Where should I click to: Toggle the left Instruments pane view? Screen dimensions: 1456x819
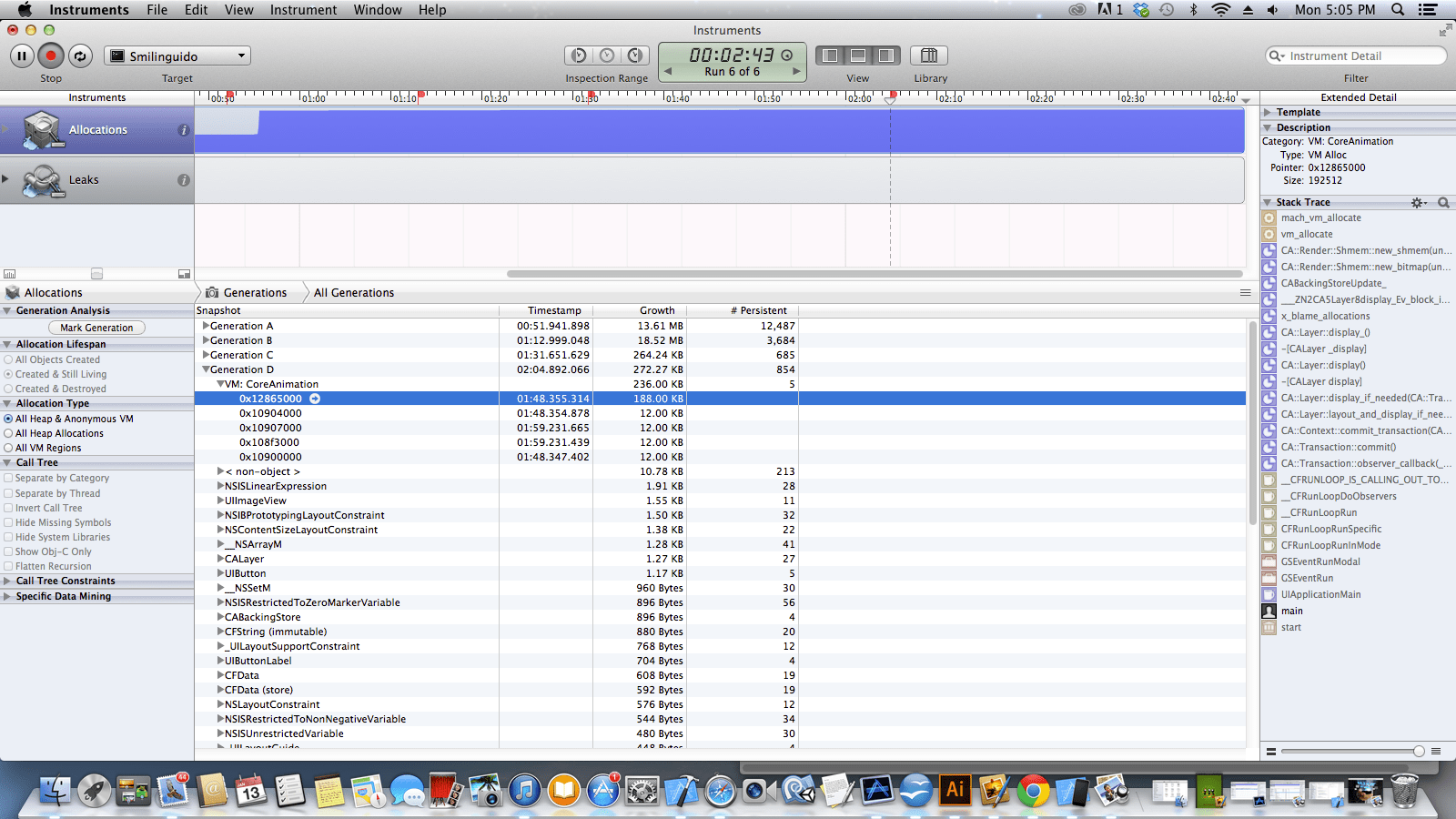830,56
